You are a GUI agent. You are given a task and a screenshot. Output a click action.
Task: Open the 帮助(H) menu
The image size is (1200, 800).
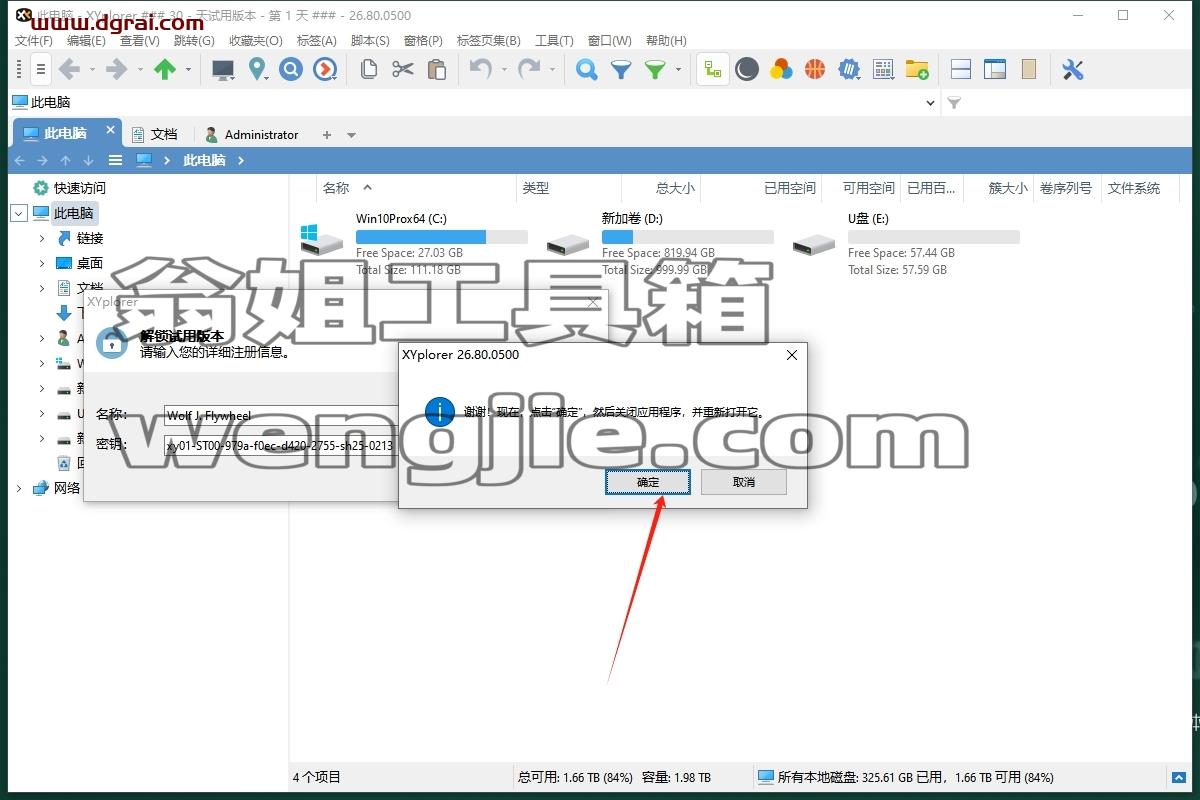666,41
